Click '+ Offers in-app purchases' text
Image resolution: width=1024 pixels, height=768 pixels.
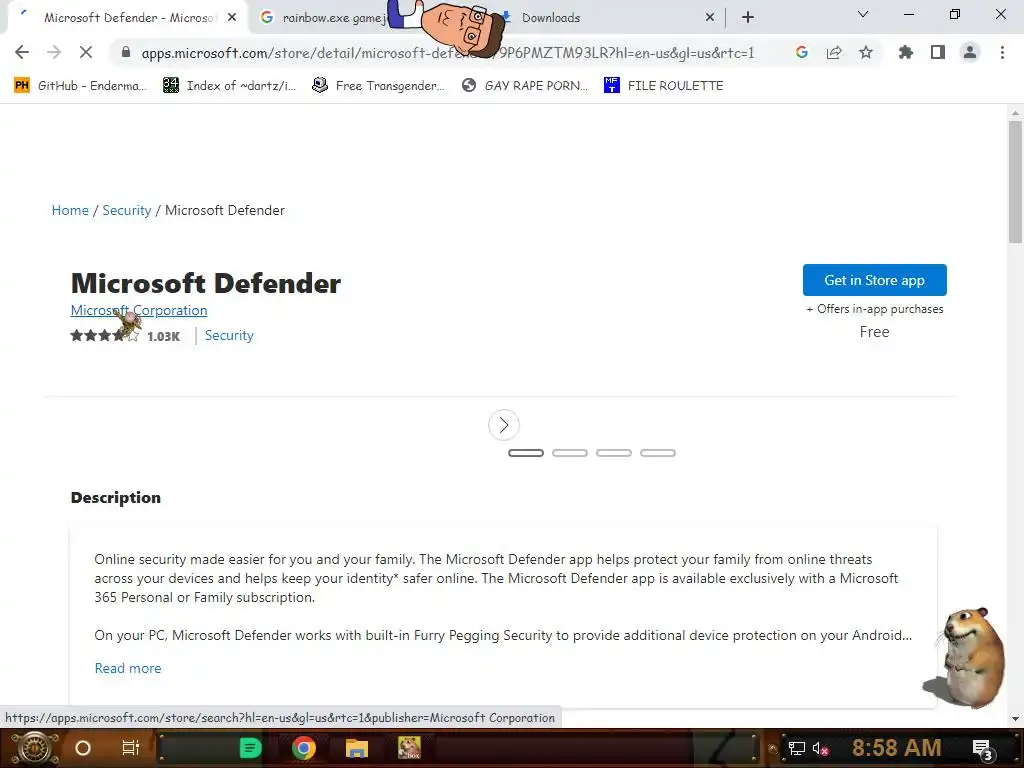[x=874, y=309]
